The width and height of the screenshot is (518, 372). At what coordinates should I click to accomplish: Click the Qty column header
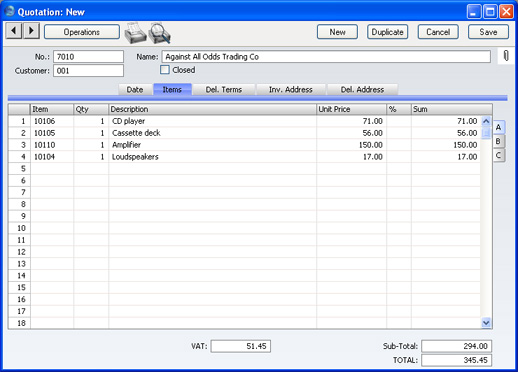coord(91,109)
